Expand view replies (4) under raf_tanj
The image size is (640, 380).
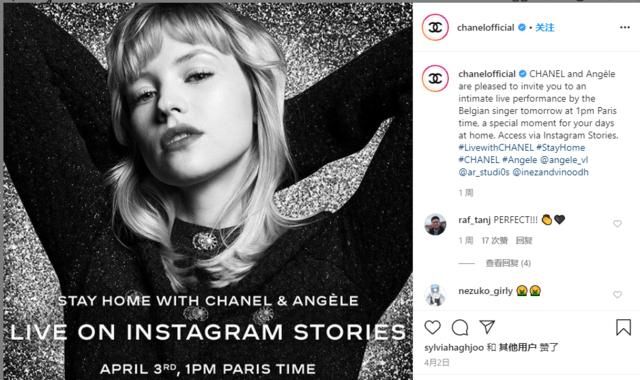508,263
